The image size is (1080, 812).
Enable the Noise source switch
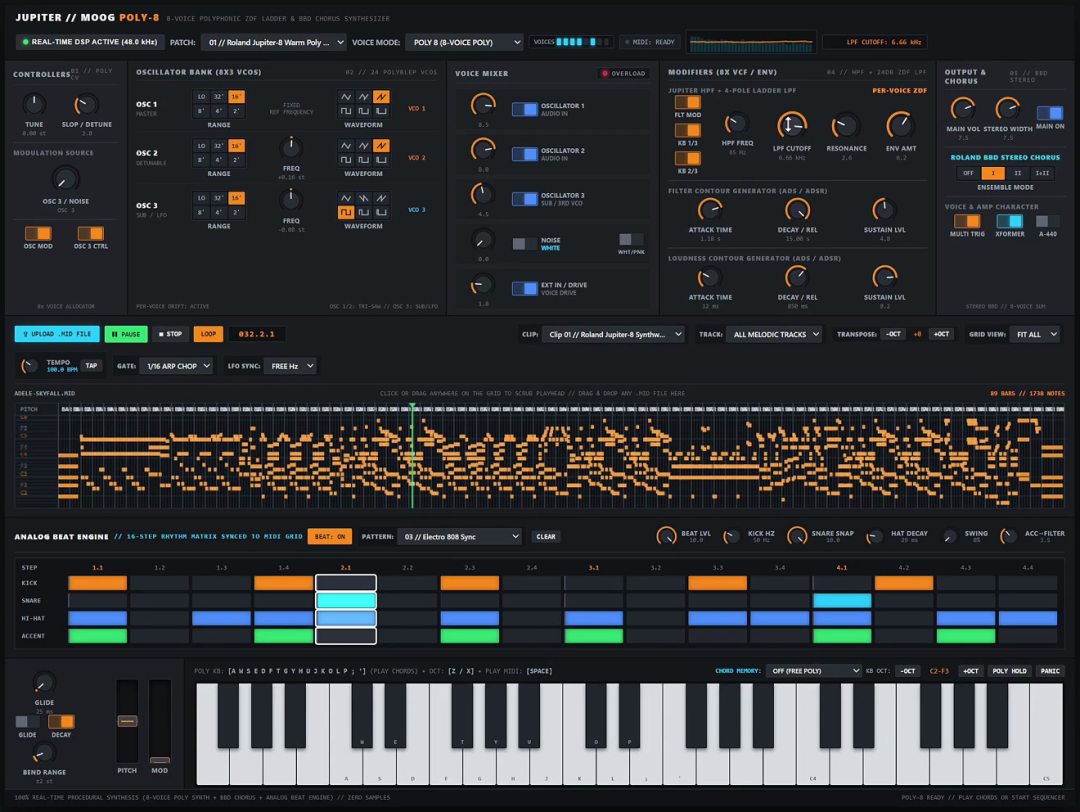525,244
